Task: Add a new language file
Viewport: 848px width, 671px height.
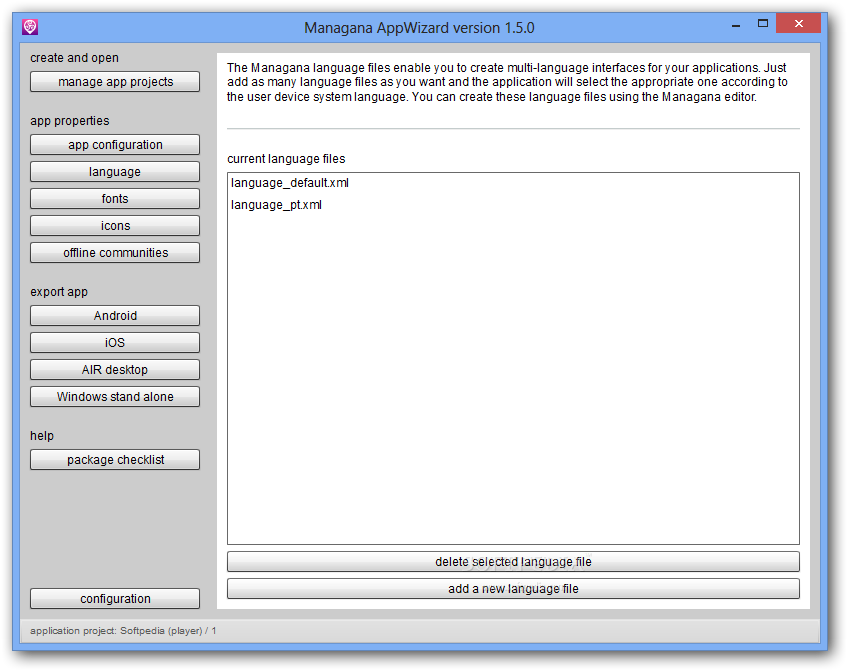Action: pos(513,589)
